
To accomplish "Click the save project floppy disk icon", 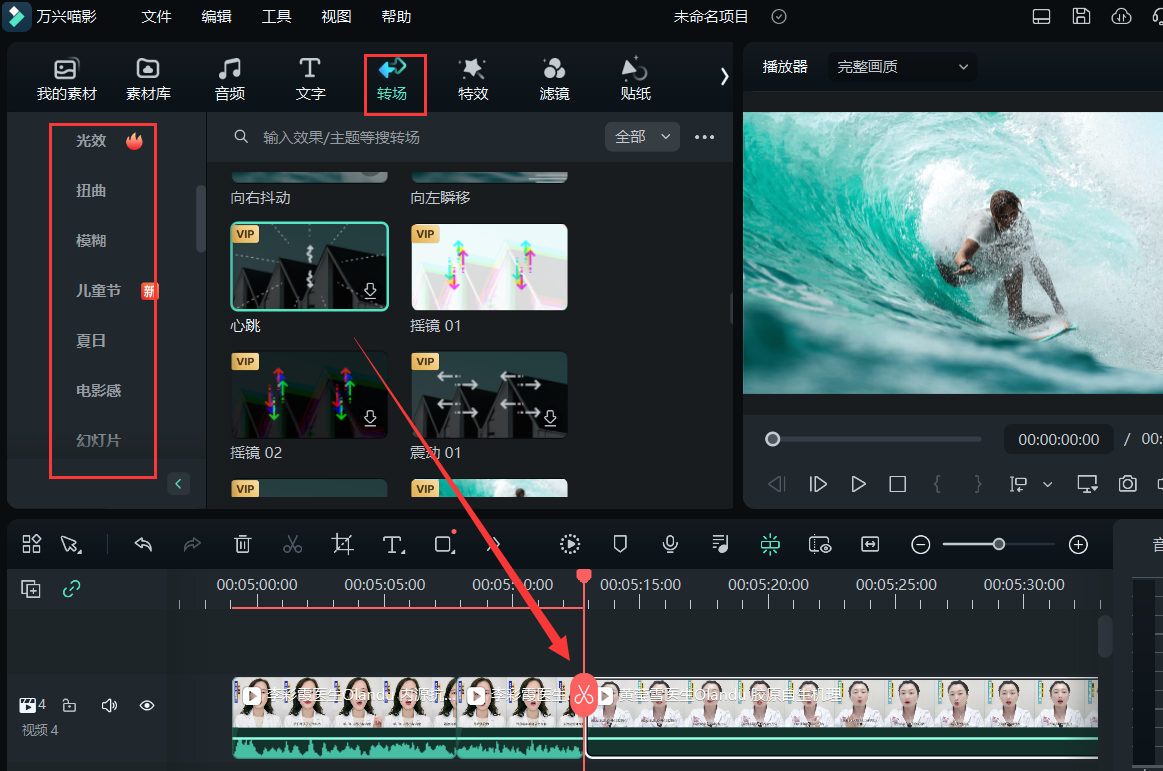I will (1081, 16).
